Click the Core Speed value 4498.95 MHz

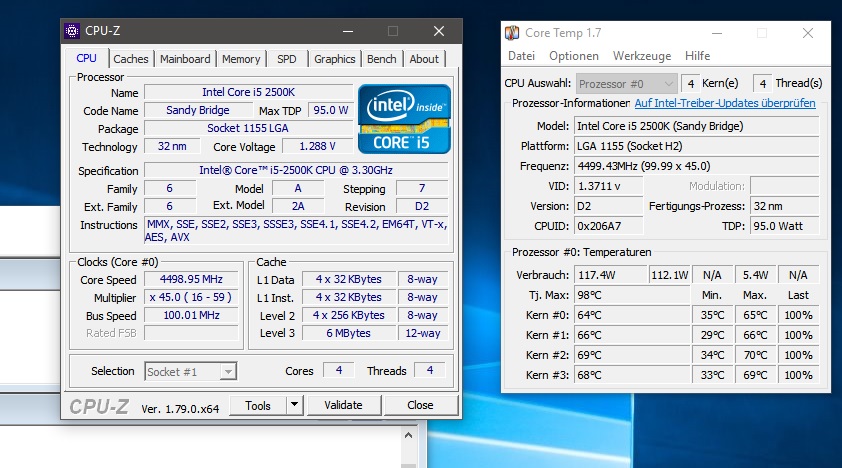[191, 279]
